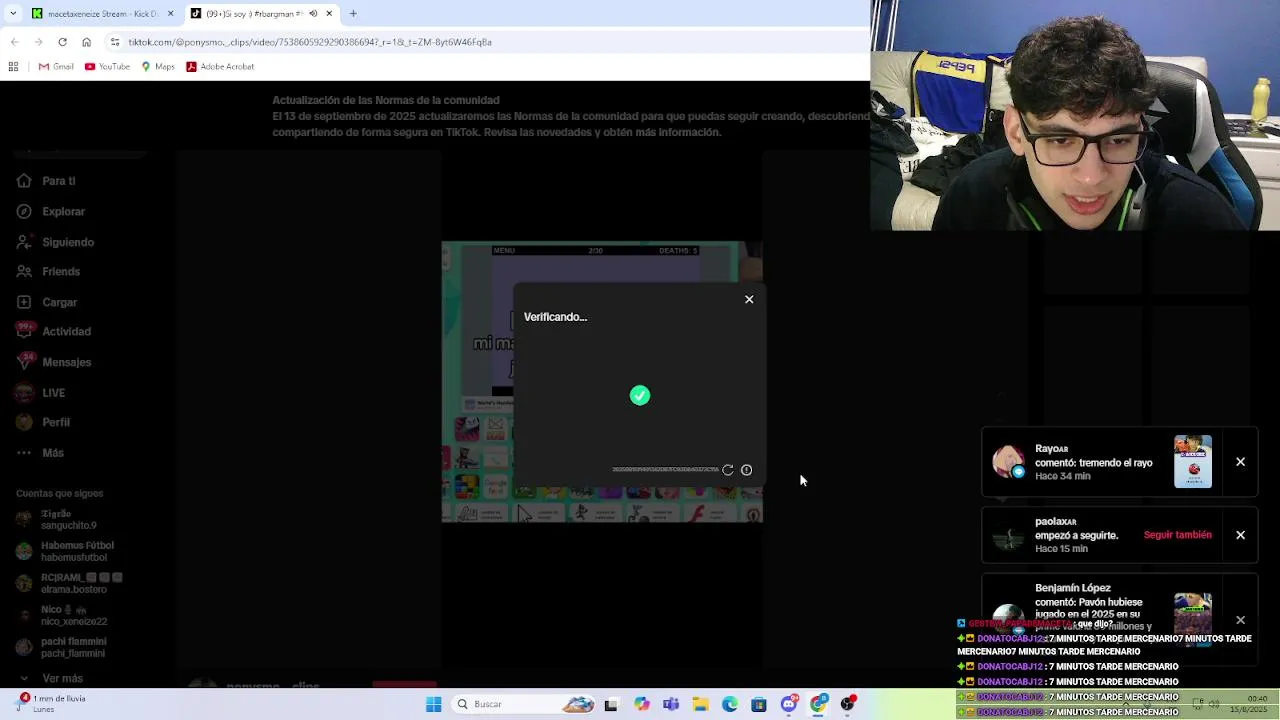
Task: Open a new browser tab
Action: 353,14
